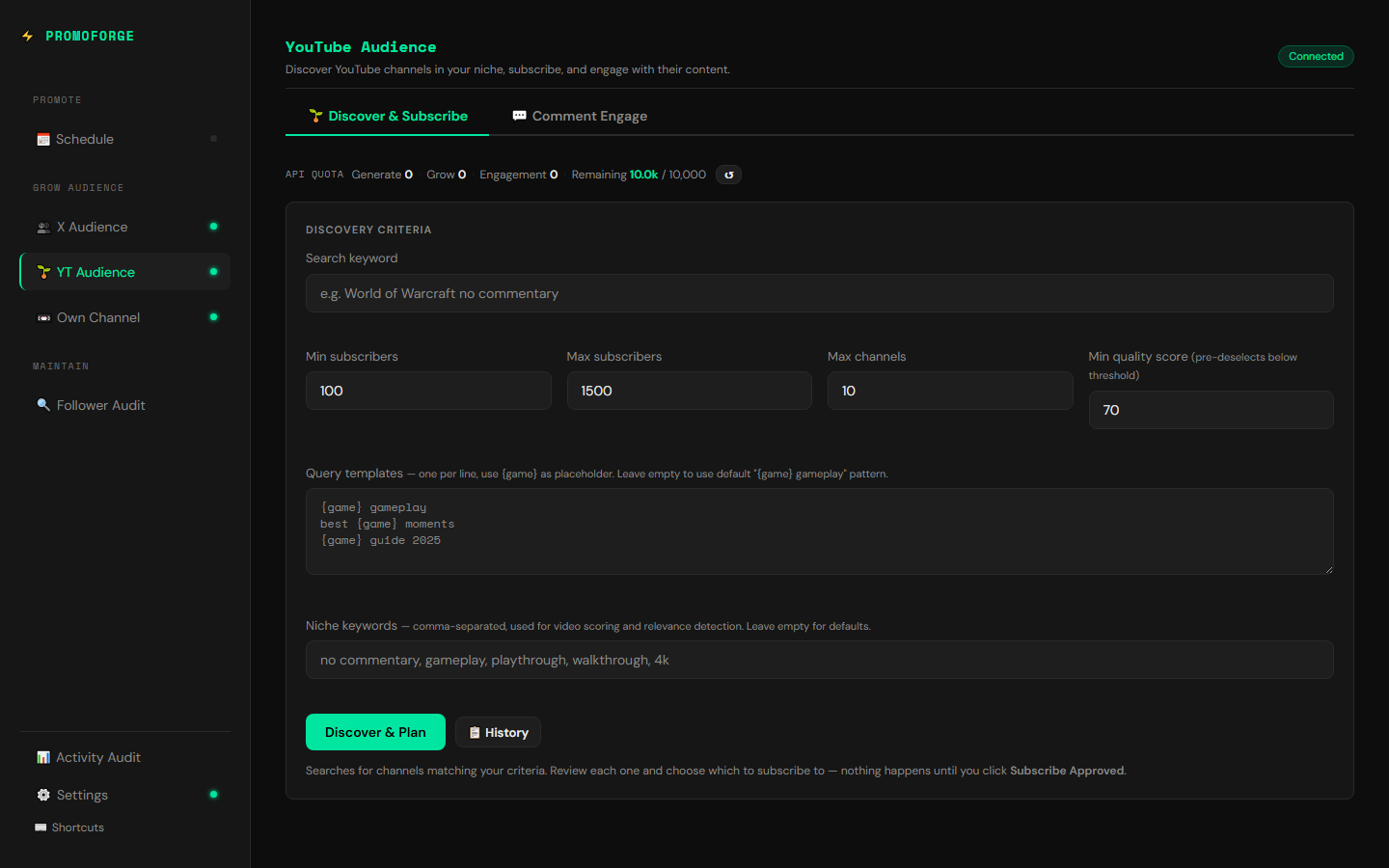Open Schedule in the sidebar
1389x868 pixels.
(x=124, y=139)
